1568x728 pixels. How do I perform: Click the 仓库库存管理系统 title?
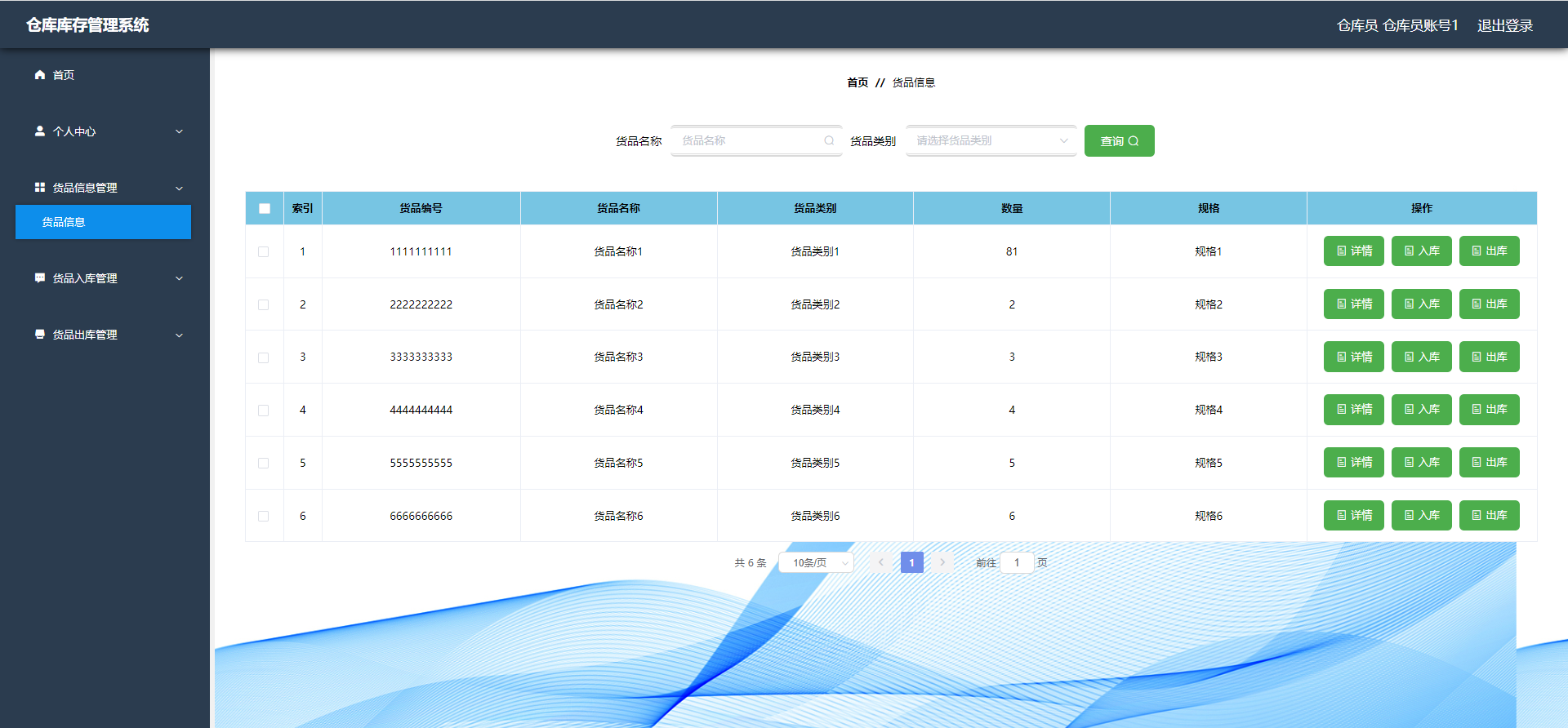(87, 25)
